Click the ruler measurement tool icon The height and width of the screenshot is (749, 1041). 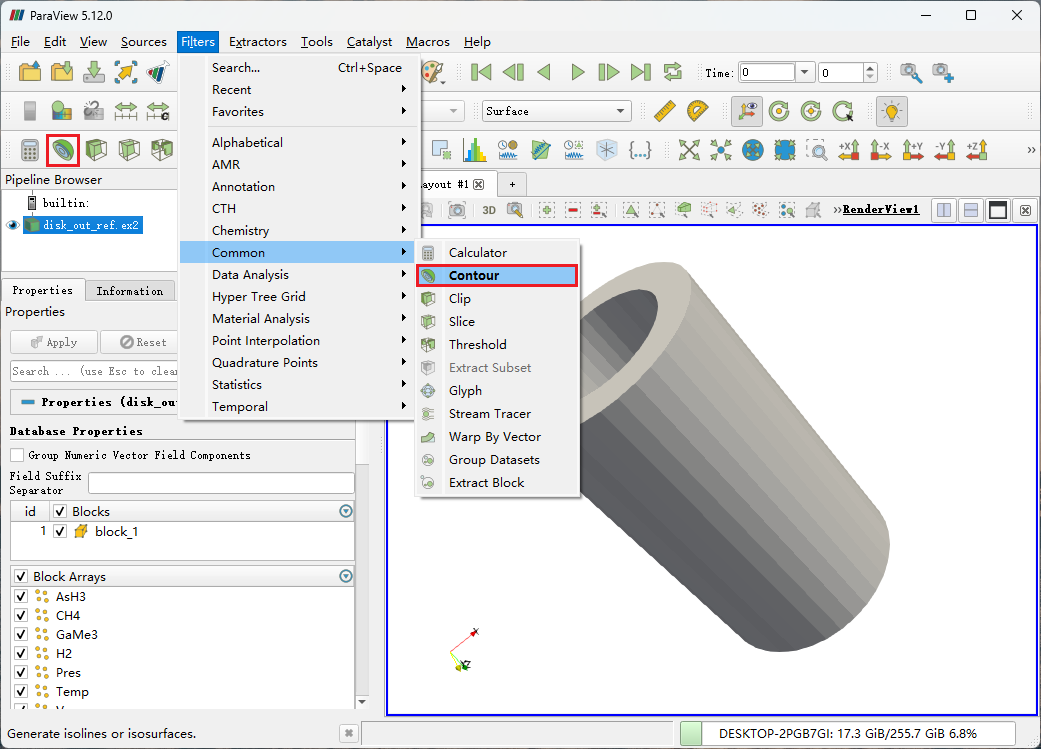pos(665,111)
